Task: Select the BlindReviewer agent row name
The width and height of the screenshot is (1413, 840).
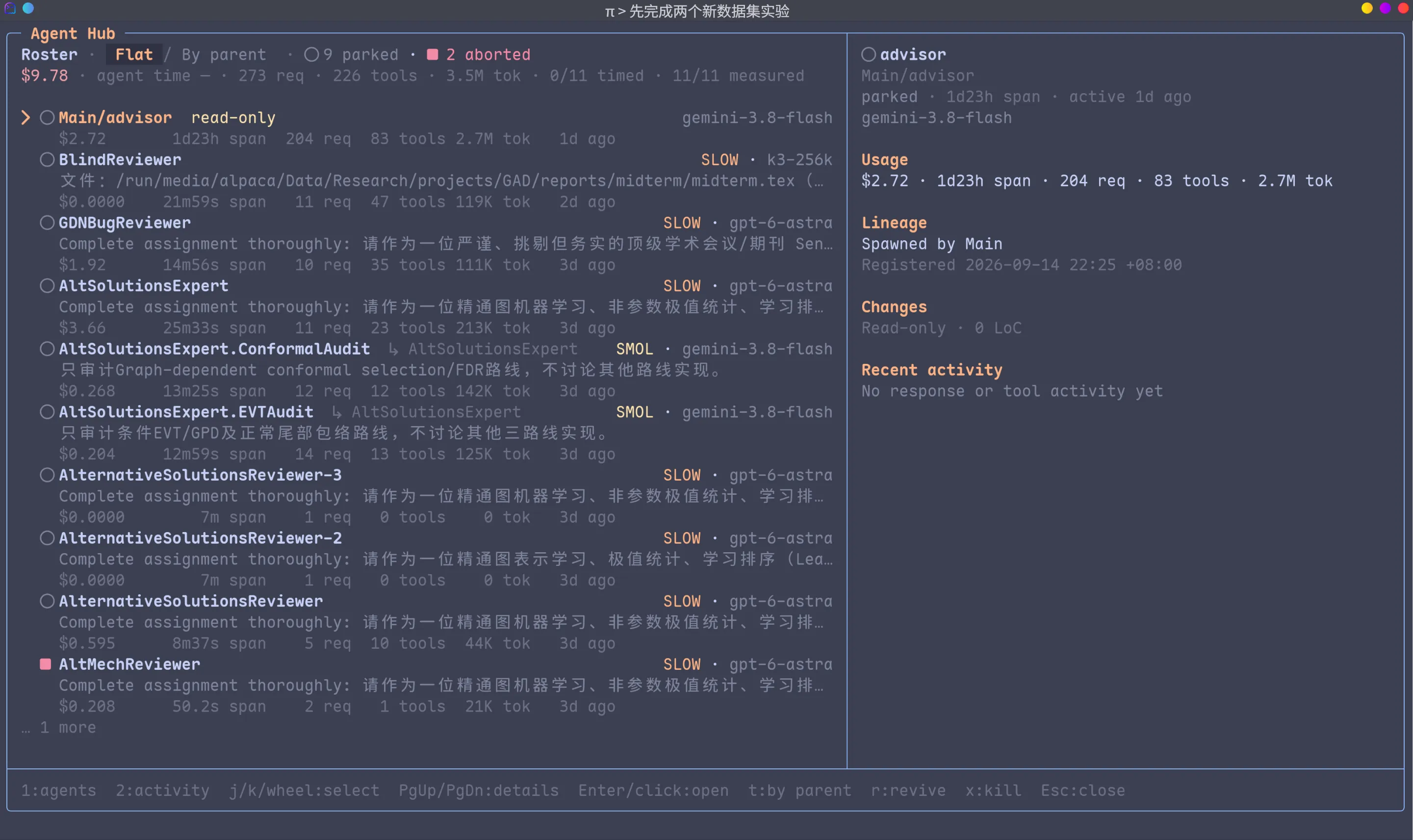Action: coord(120,160)
